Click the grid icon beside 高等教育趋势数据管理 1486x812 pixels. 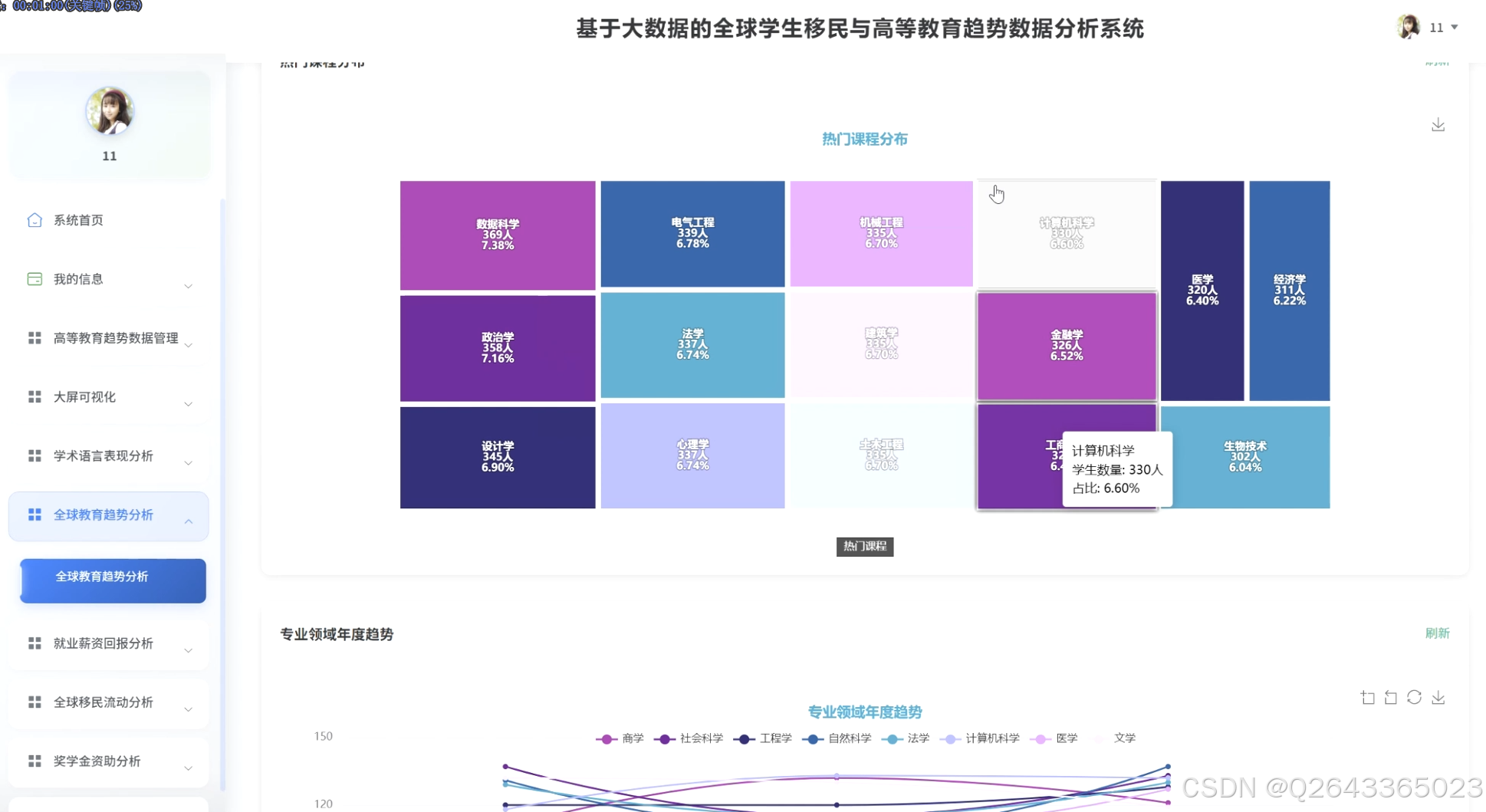(35, 338)
